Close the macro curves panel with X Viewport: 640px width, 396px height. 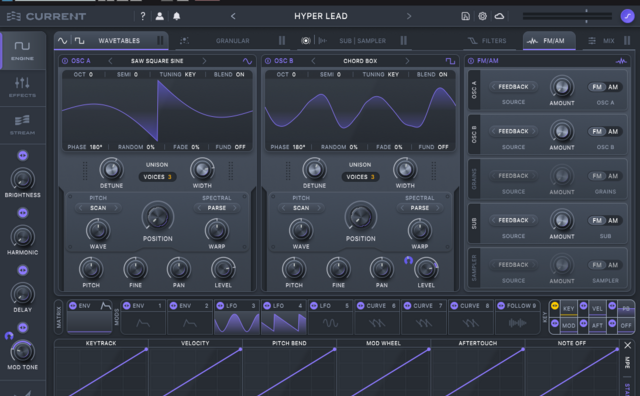[628, 345]
